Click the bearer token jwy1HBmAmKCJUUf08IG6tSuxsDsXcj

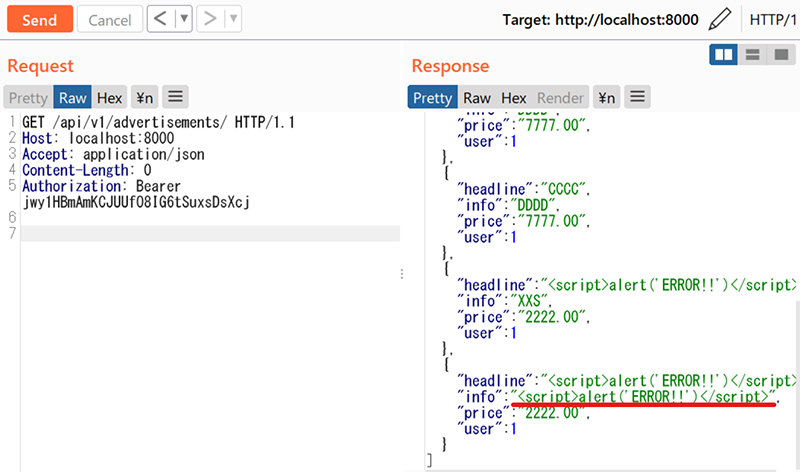coord(136,202)
